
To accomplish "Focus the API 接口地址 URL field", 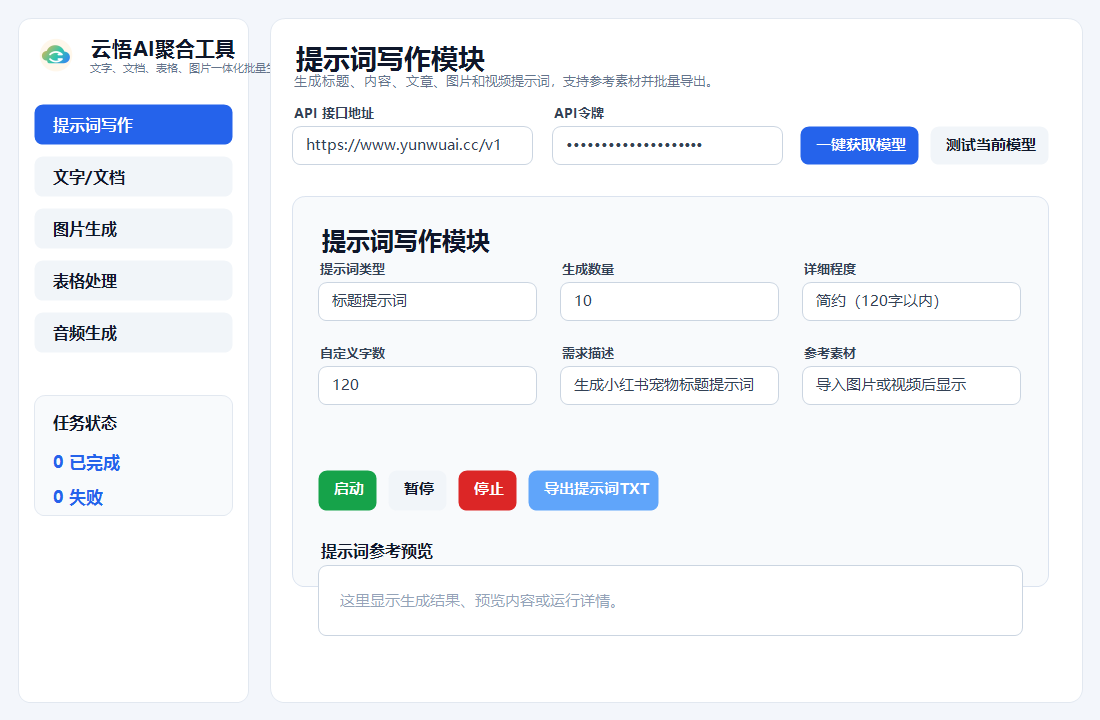I will pyautogui.click(x=412, y=145).
